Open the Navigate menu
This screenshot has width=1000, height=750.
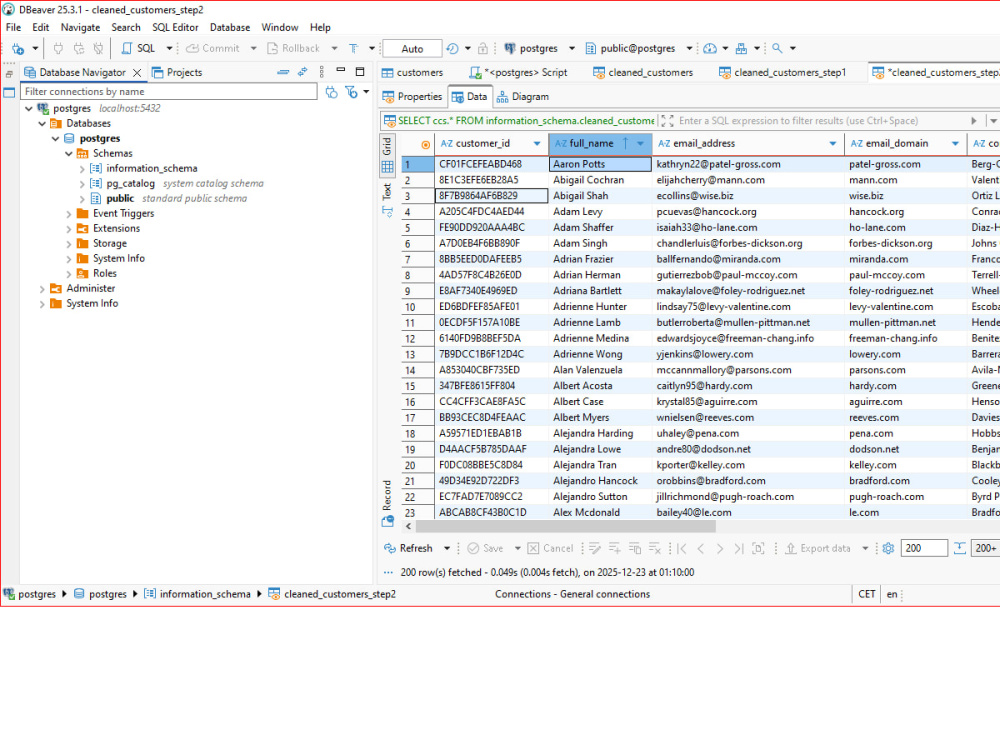tap(80, 27)
